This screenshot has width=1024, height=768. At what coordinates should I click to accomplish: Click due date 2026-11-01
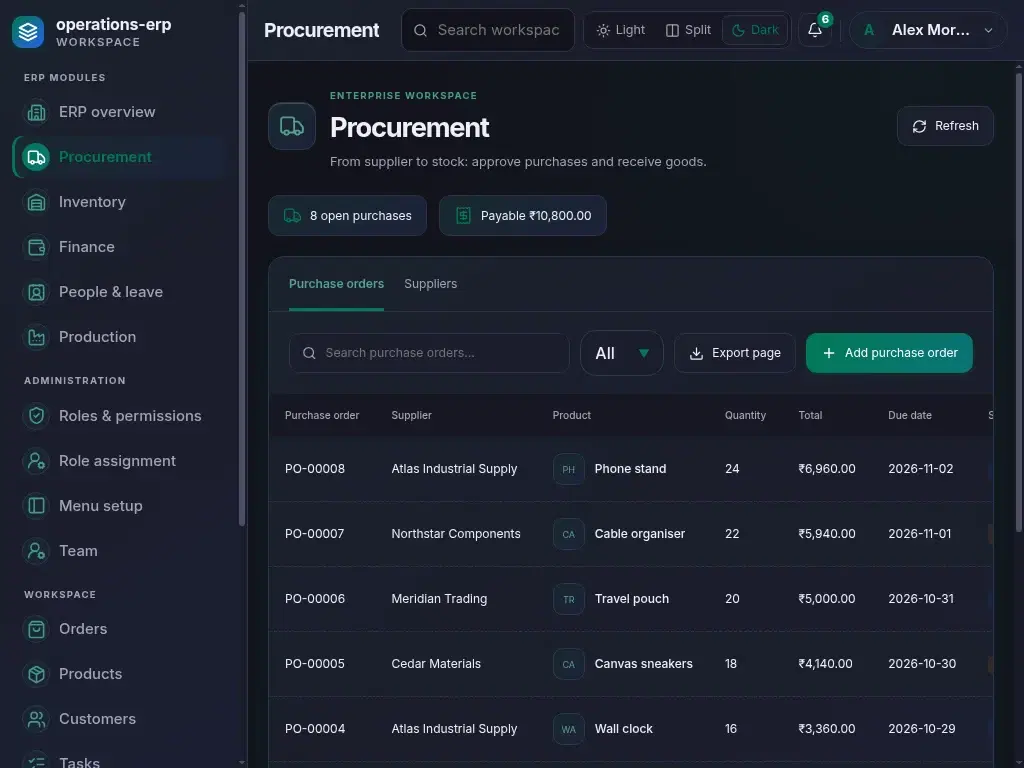point(920,534)
